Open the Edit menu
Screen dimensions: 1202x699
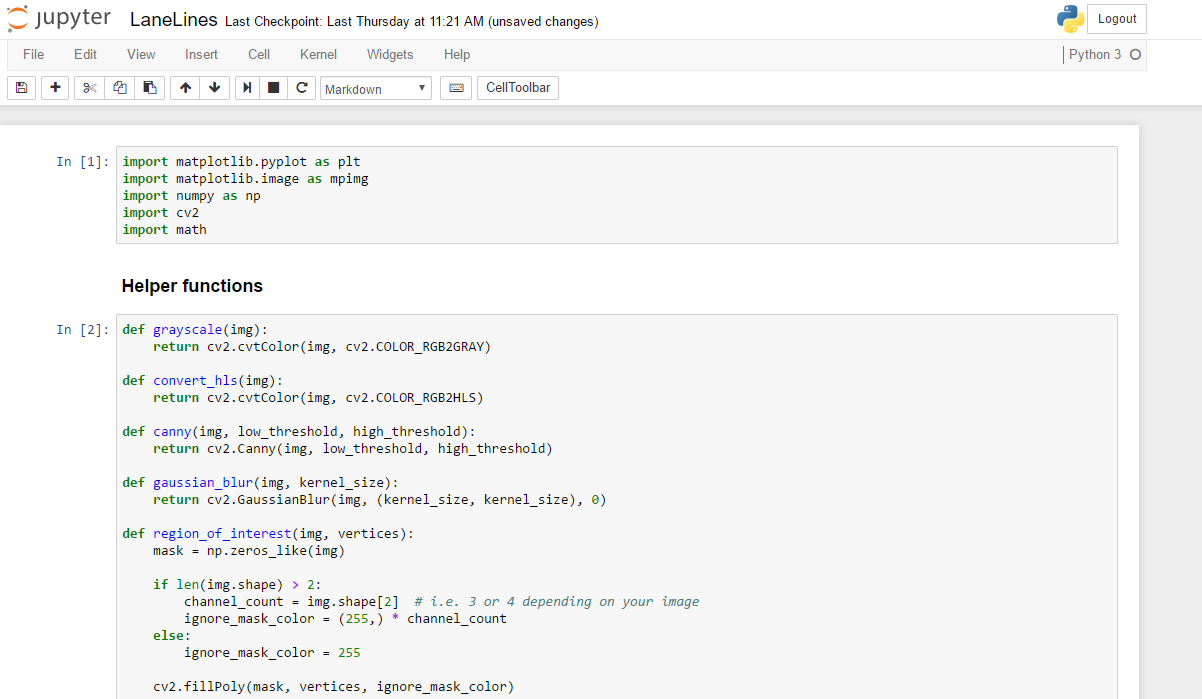85,54
